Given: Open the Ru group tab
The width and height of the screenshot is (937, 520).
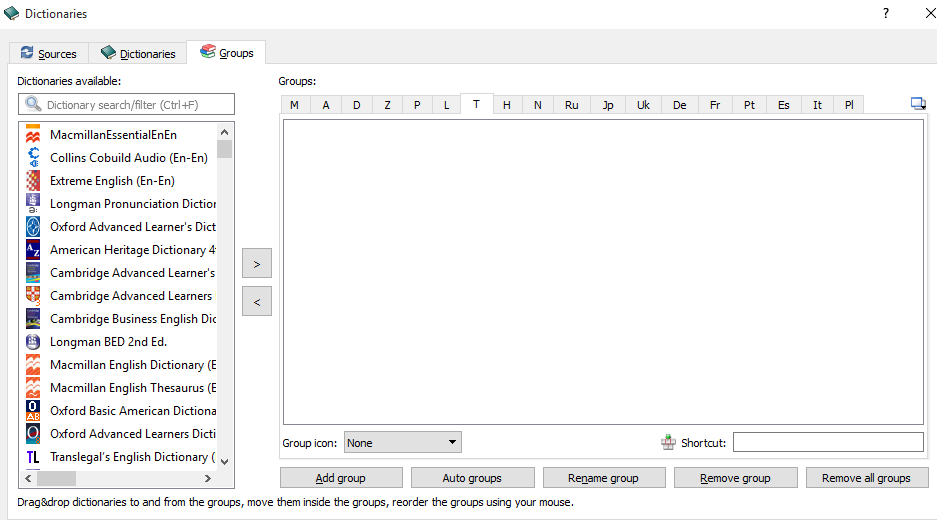Looking at the screenshot, I should (572, 105).
